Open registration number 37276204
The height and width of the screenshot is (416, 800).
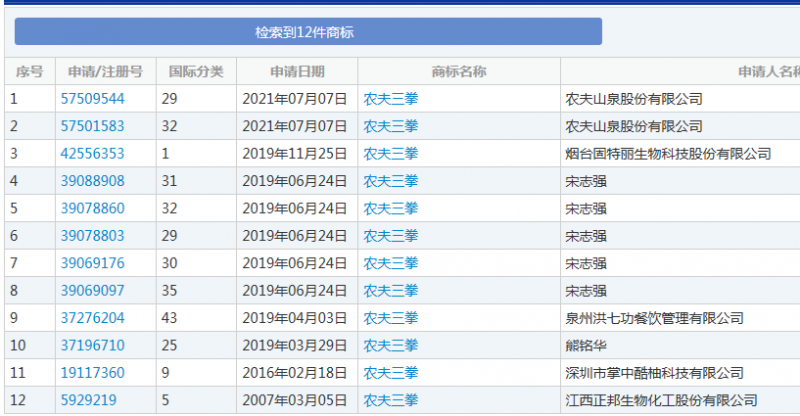click(92, 318)
